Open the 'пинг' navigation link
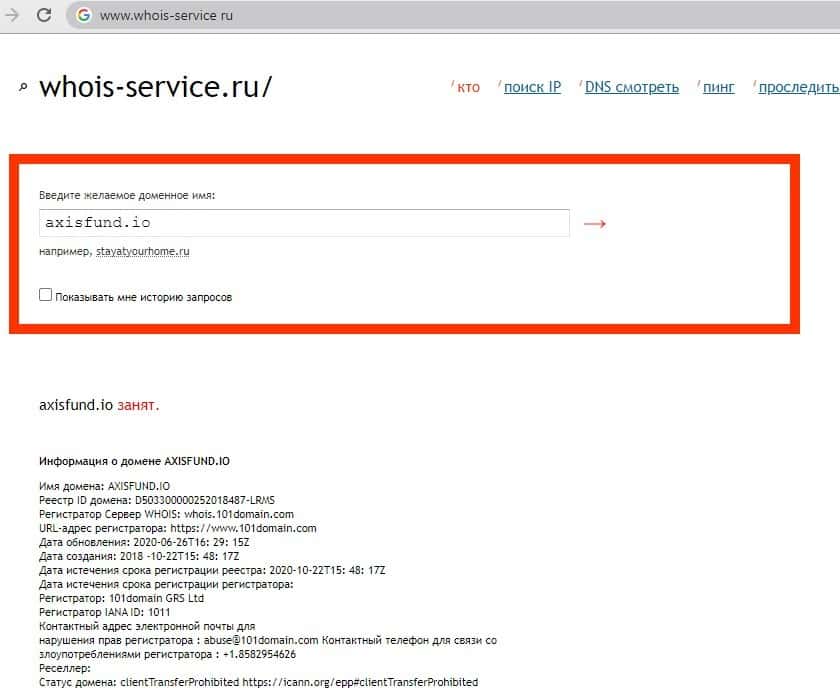 tap(718, 87)
